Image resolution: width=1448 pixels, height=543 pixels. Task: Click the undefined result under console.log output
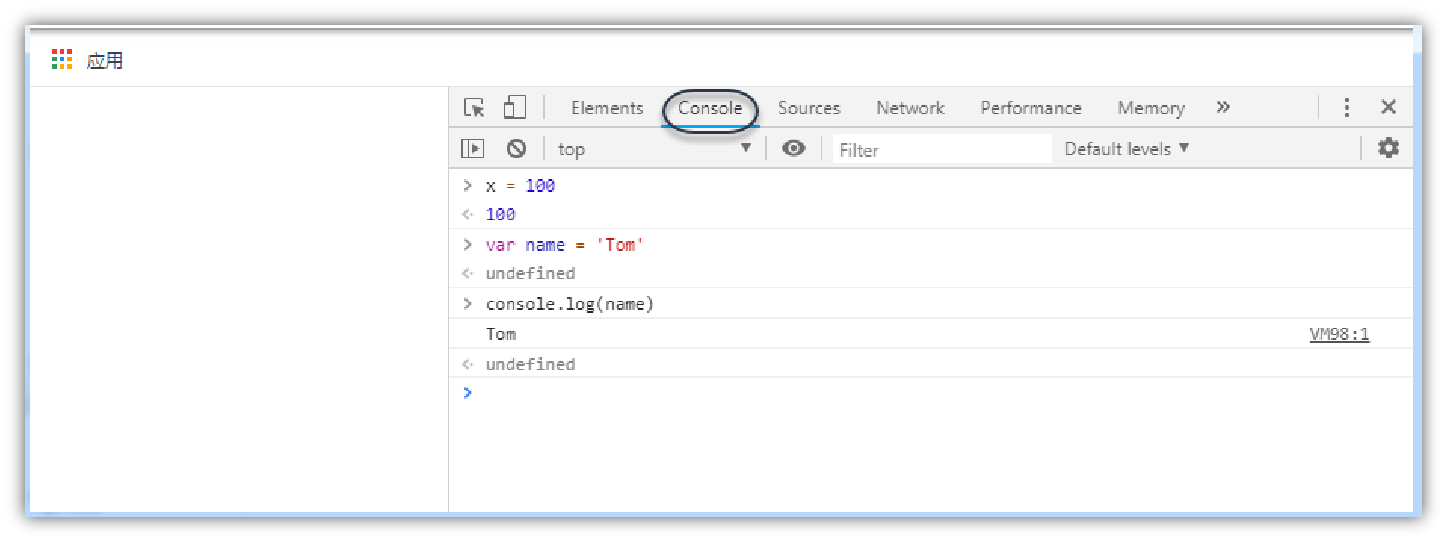click(x=530, y=364)
